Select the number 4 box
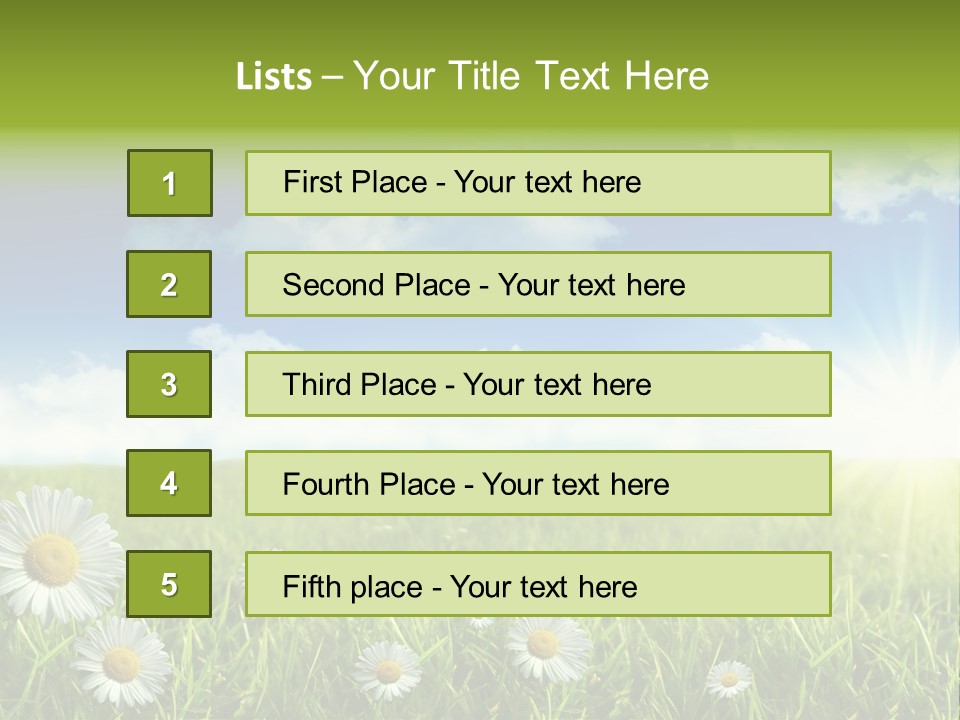This screenshot has width=960, height=720. [x=169, y=483]
